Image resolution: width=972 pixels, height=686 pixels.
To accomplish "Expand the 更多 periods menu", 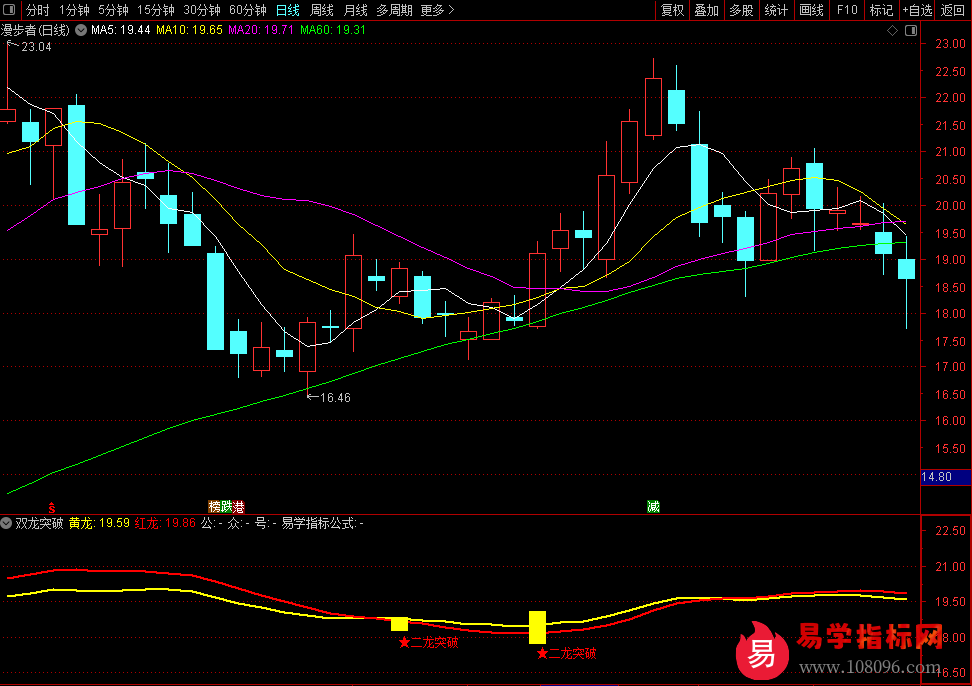I will click(437, 10).
